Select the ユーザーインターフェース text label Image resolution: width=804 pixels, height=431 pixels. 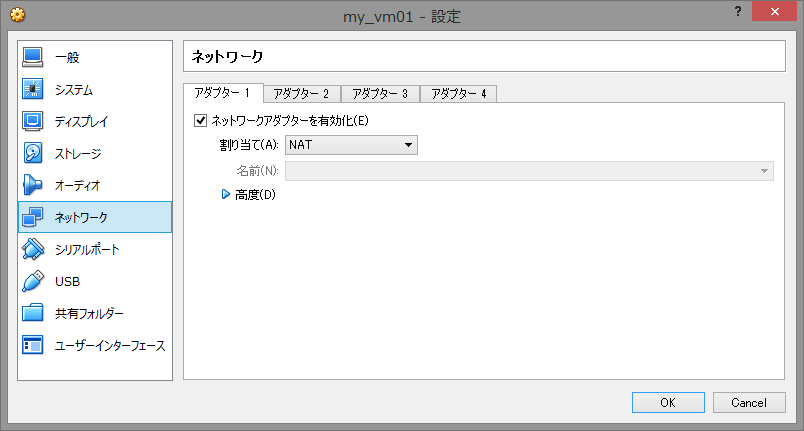tap(110, 345)
